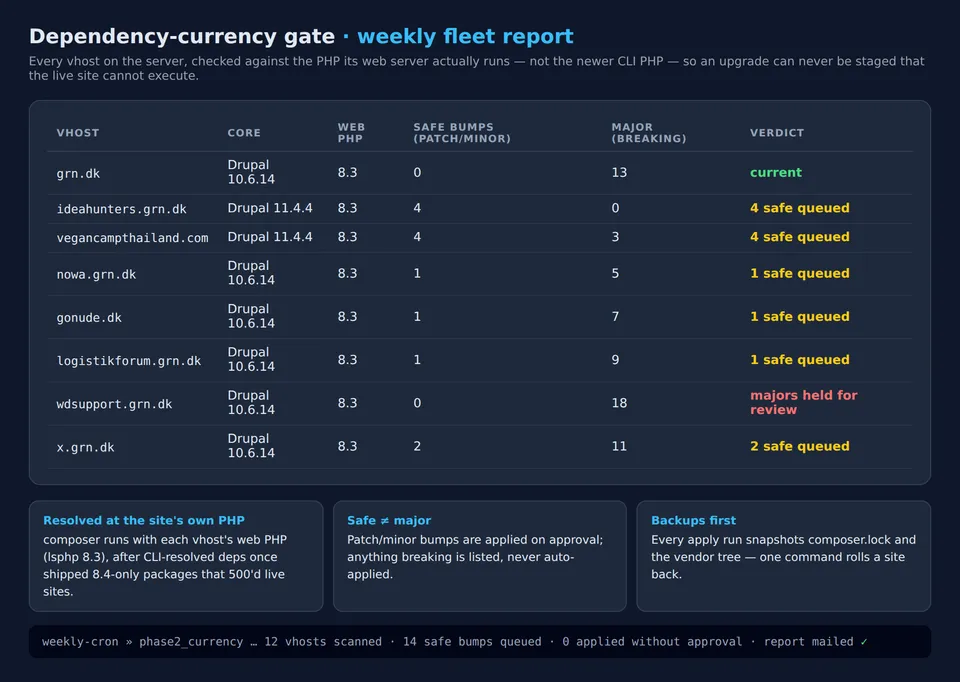960x682 pixels.
Task: Select the nowa.grn.dk vhost cell
Action: [96, 274]
